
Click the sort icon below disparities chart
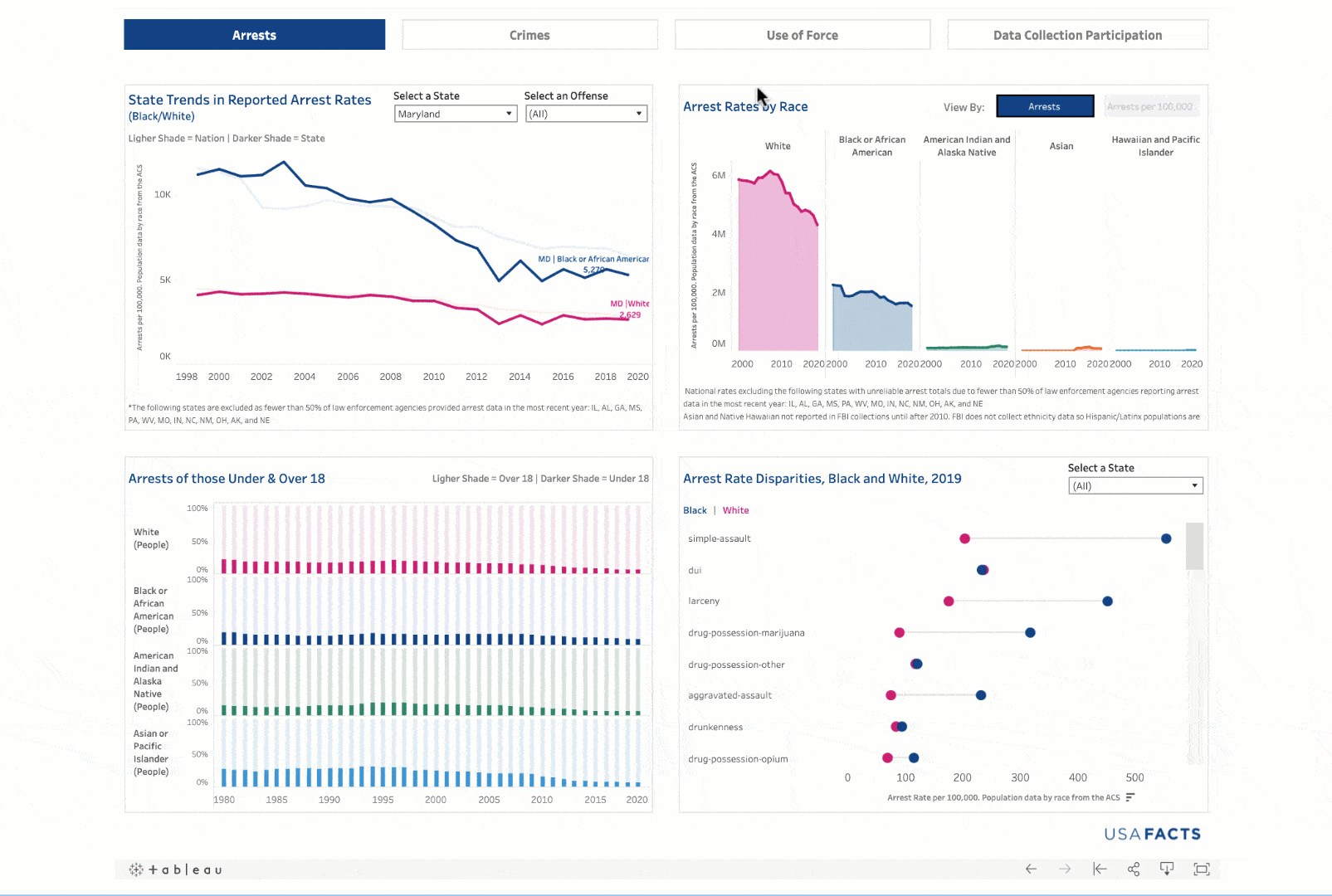[x=1130, y=797]
